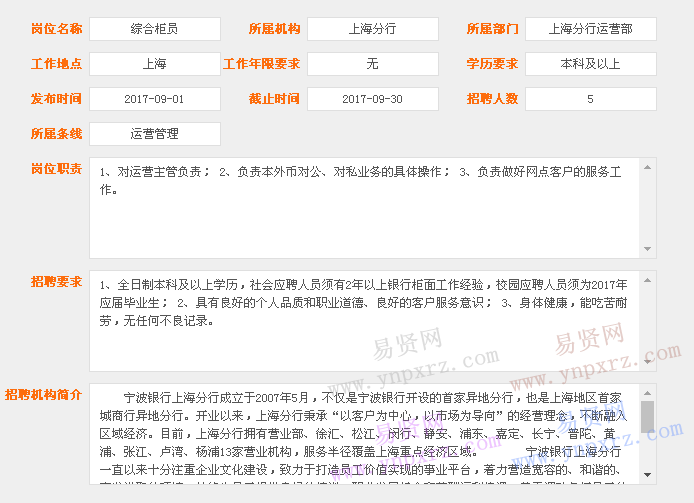Click the 工作地点 field showing 上海

(x=154, y=64)
